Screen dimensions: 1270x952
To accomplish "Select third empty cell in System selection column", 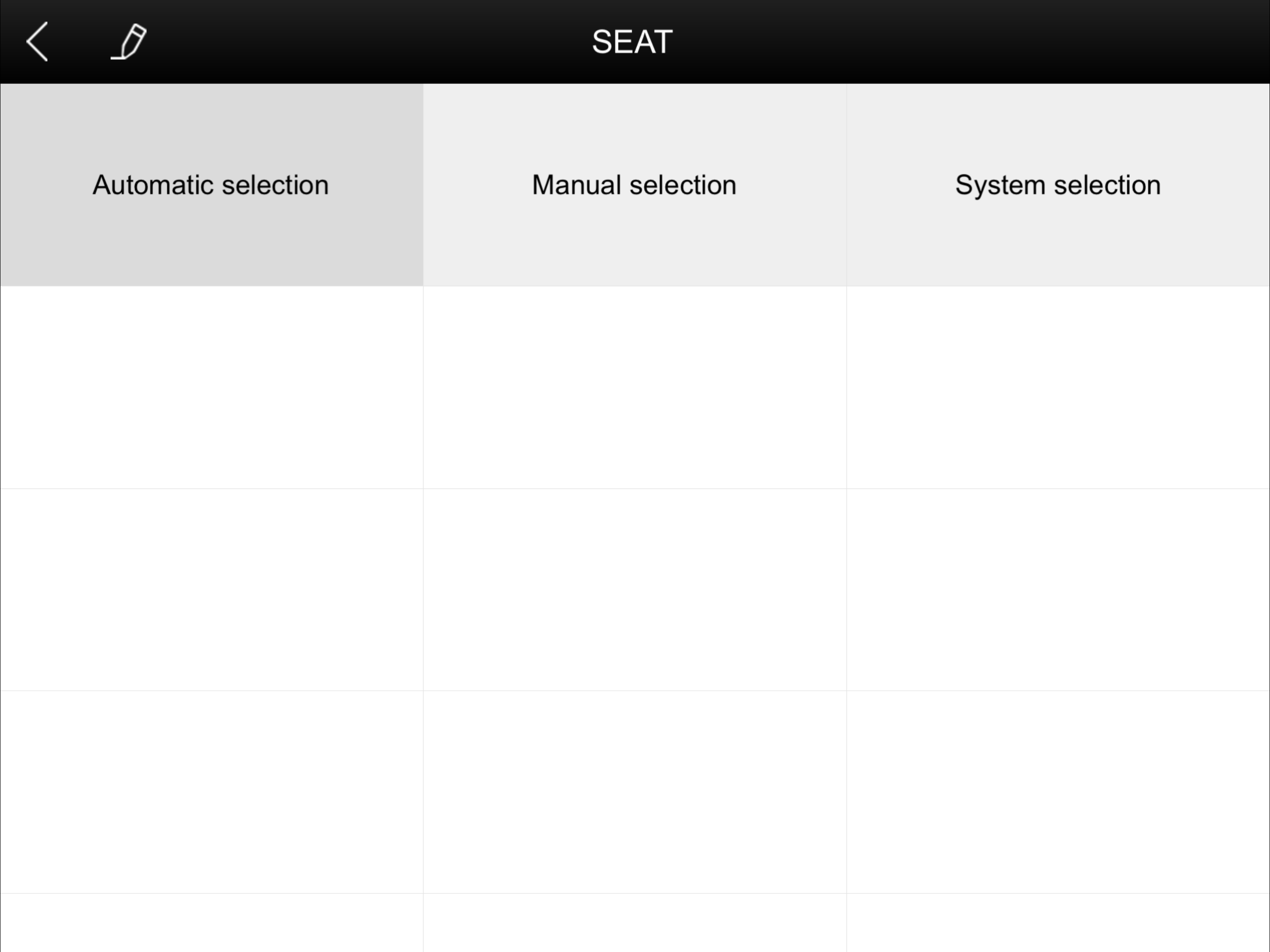I will [1058, 792].
